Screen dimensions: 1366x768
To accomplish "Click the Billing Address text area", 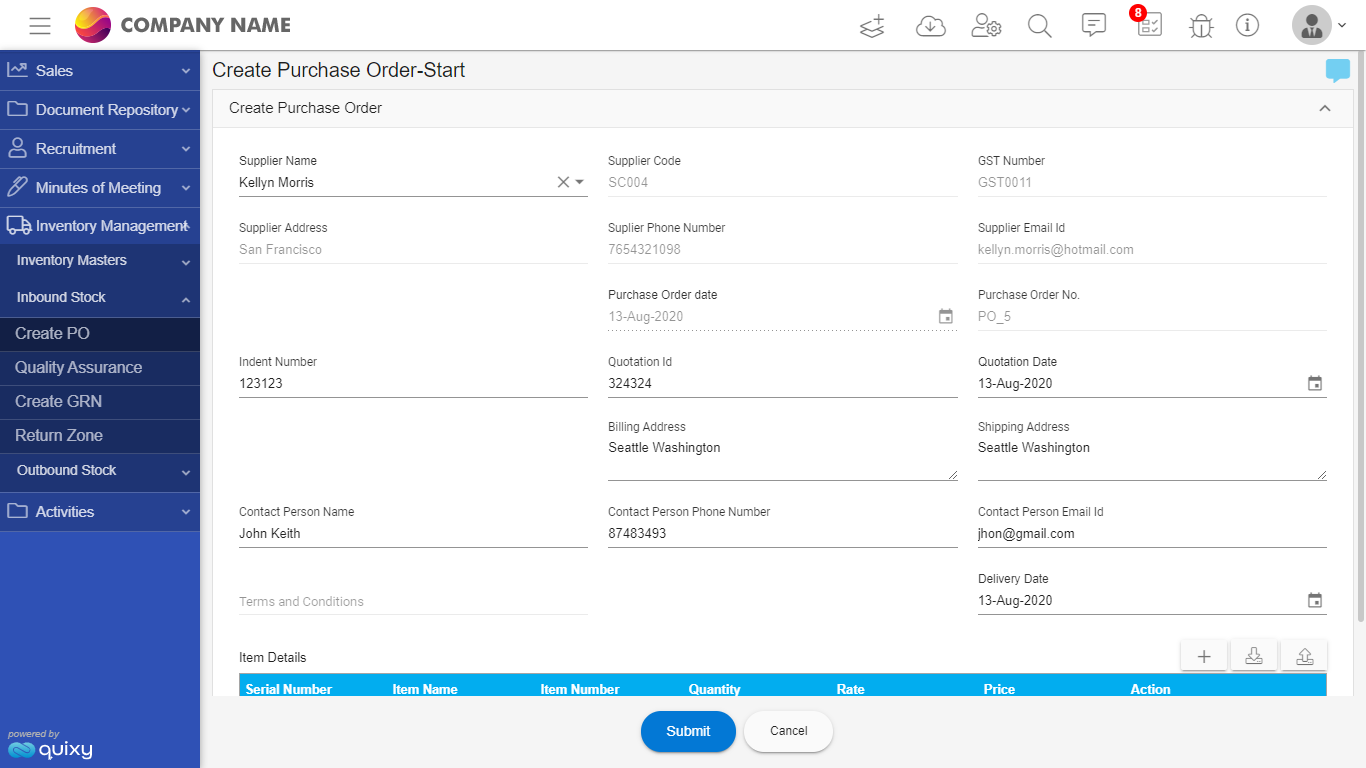I will point(782,459).
